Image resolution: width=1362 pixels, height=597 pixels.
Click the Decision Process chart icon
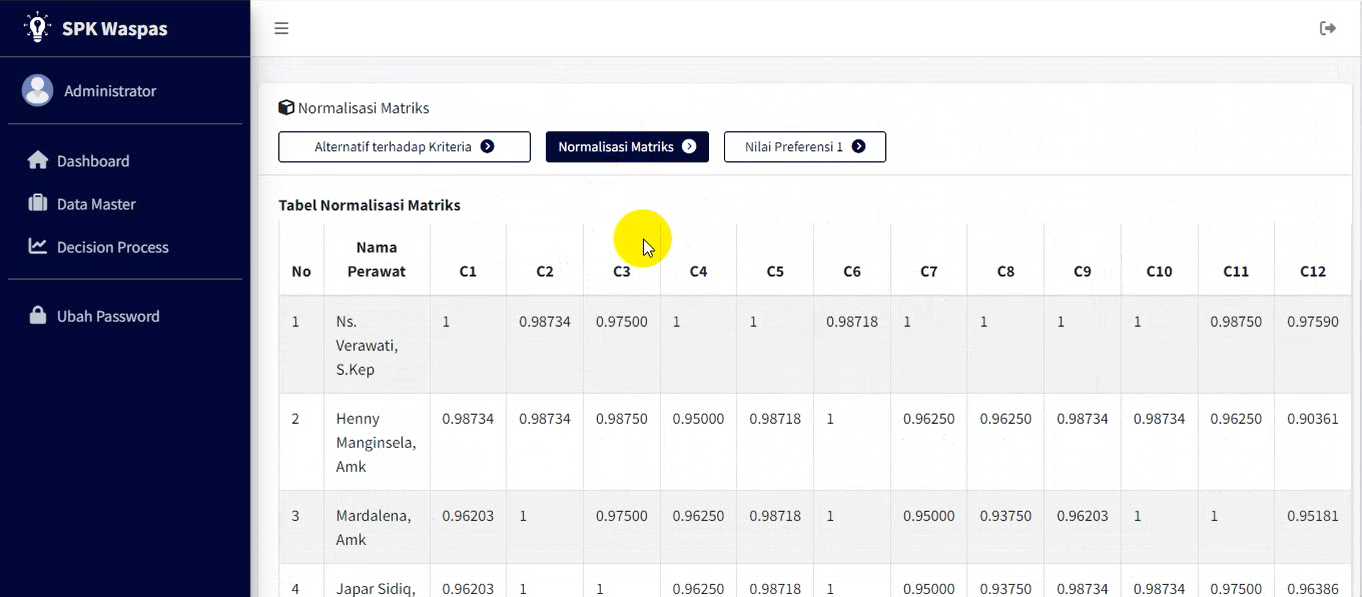pyautogui.click(x=38, y=246)
